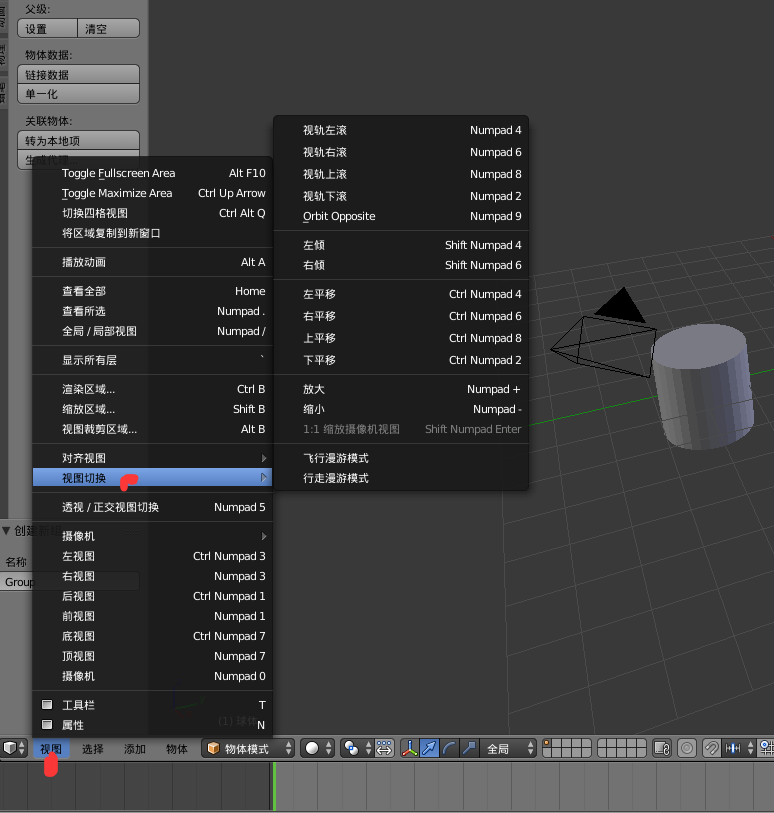Select 前视图 menu entry
This screenshot has height=813, width=774.
pyautogui.click(x=152, y=616)
